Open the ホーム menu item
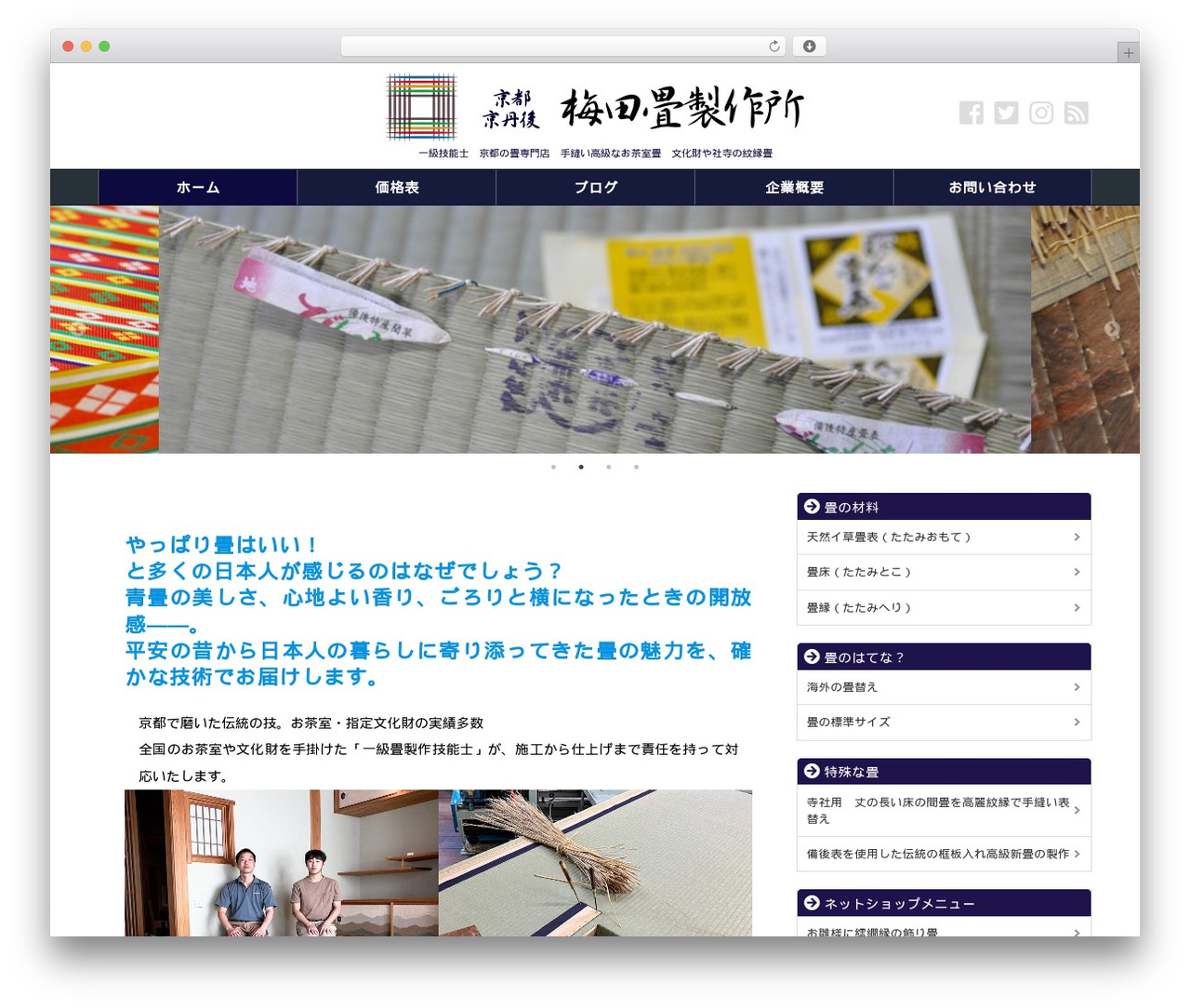This screenshot has width=1190, height=1008. tap(198, 187)
